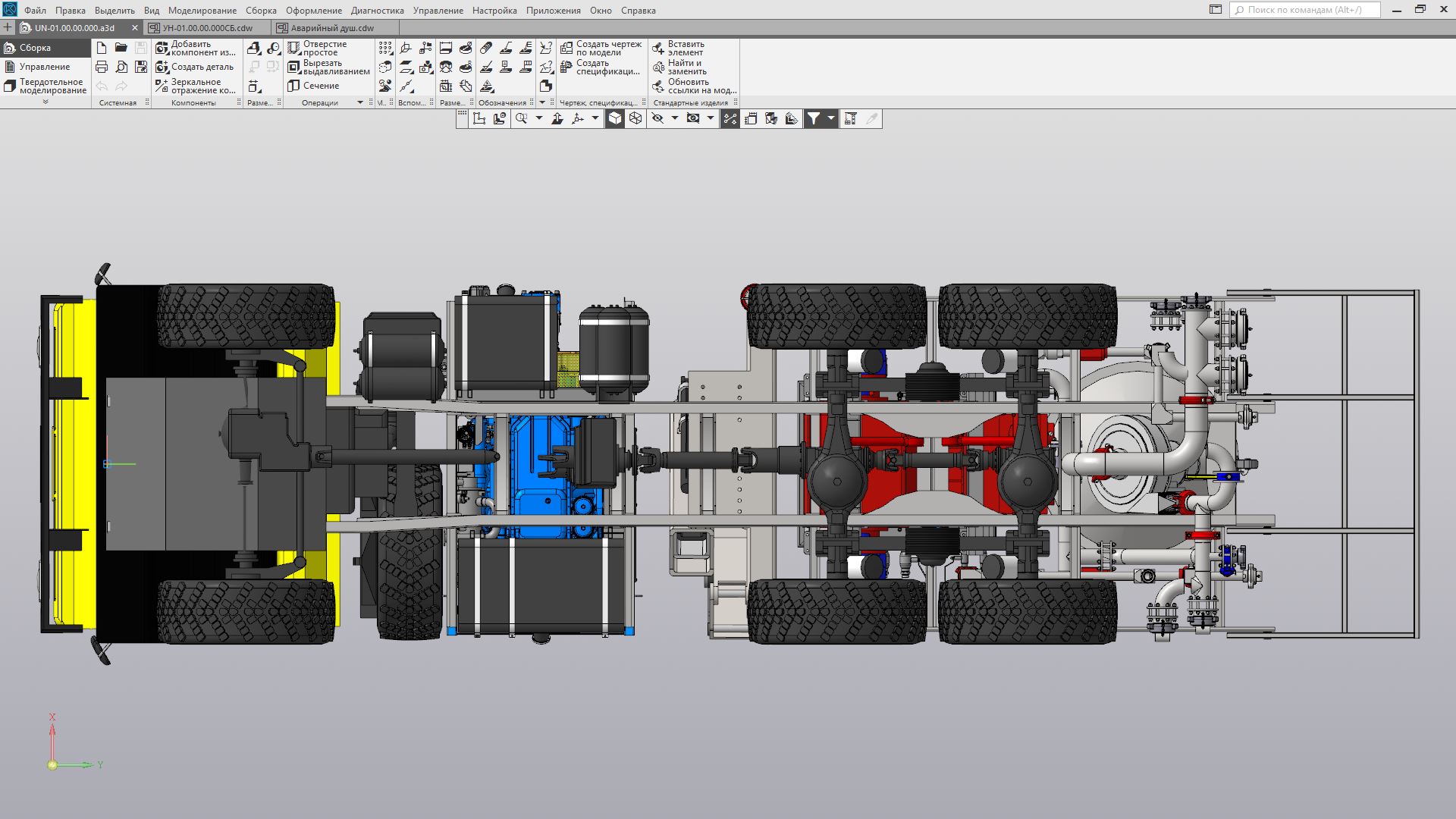Click Создать чертеж по модели icon
The image size is (1456, 819).
coord(566,48)
